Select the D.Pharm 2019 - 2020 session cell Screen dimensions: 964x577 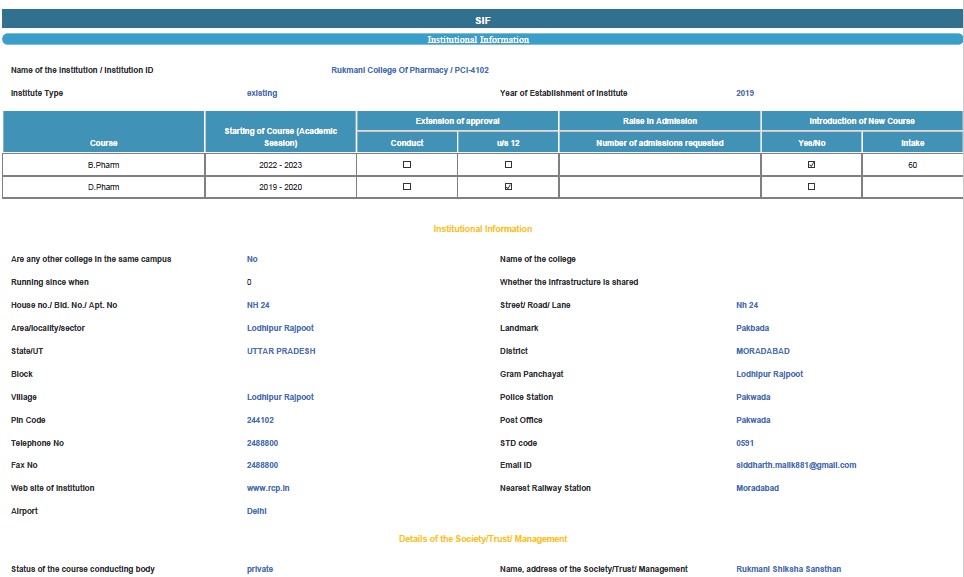click(280, 187)
